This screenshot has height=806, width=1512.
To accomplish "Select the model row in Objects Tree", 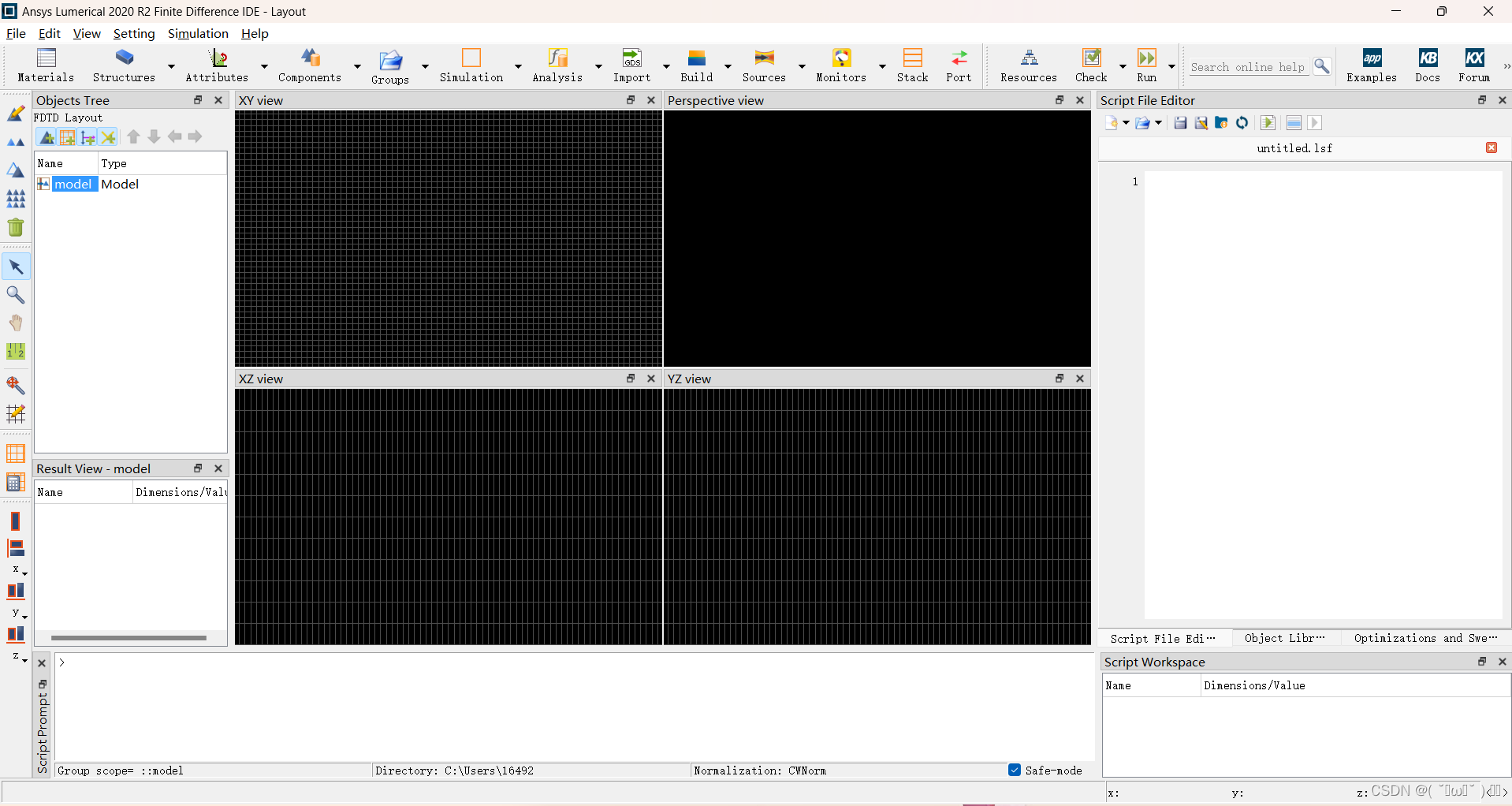I will [131, 184].
